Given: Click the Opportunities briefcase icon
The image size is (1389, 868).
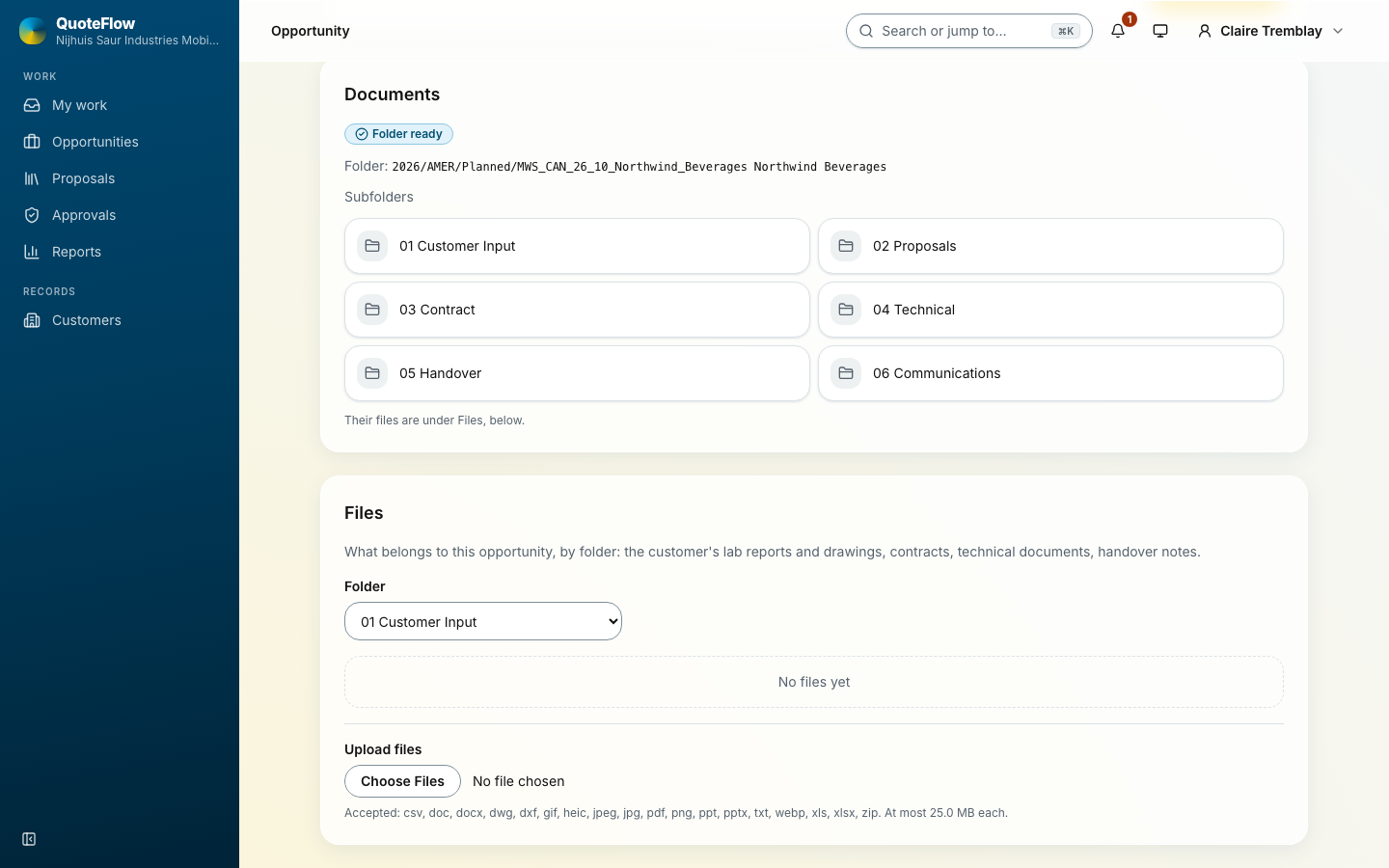Looking at the screenshot, I should tap(32, 142).
